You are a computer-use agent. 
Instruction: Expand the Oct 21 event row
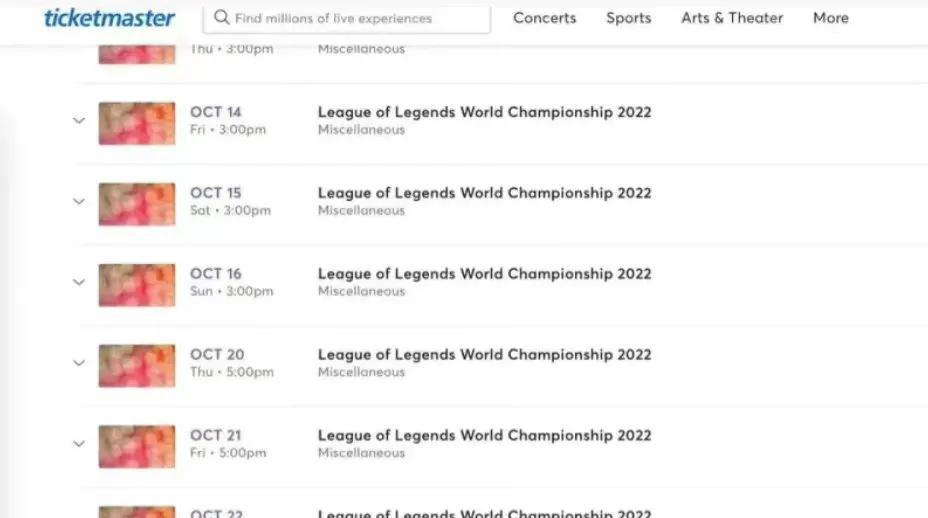pyautogui.click(x=79, y=445)
